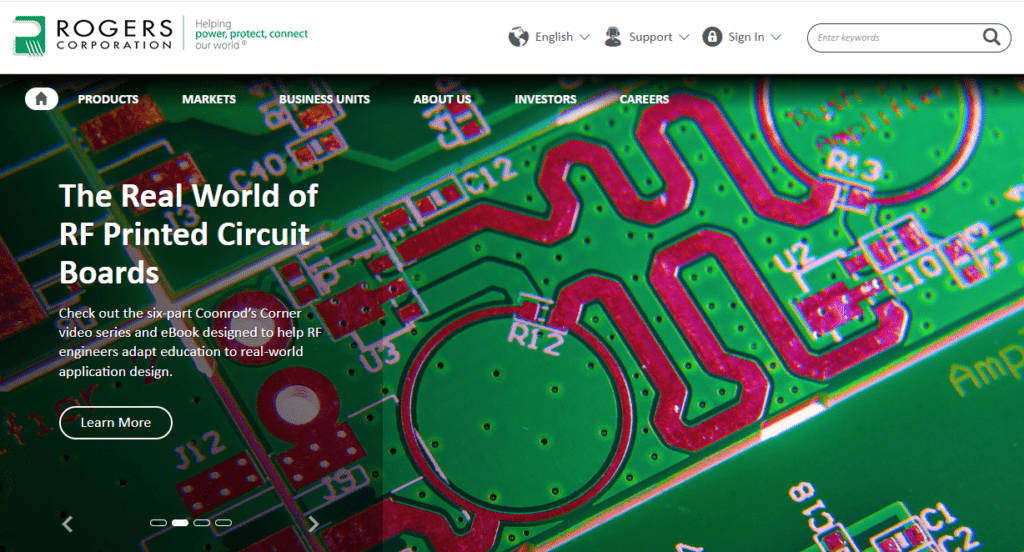Select the third carousel slide indicator
Screen dimensions: 1024x552
pyautogui.click(x=202, y=523)
